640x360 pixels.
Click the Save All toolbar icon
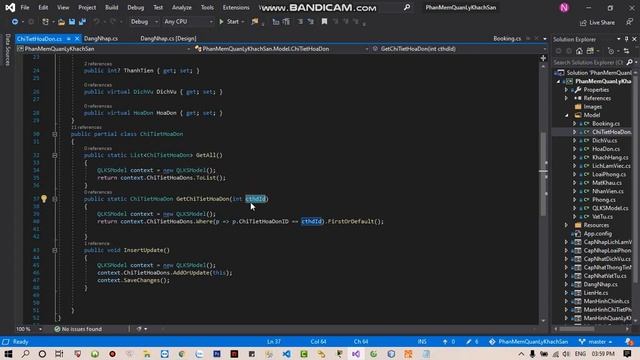(82, 22)
